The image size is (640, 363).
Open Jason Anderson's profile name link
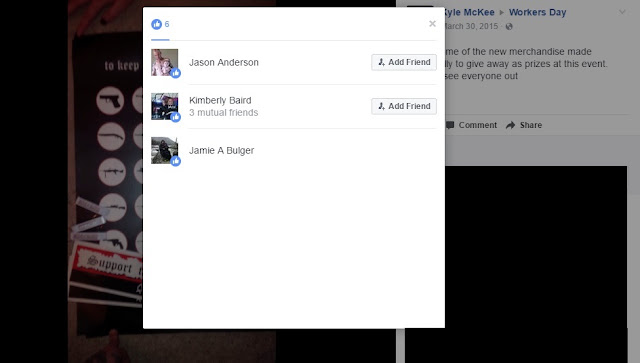tap(224, 62)
